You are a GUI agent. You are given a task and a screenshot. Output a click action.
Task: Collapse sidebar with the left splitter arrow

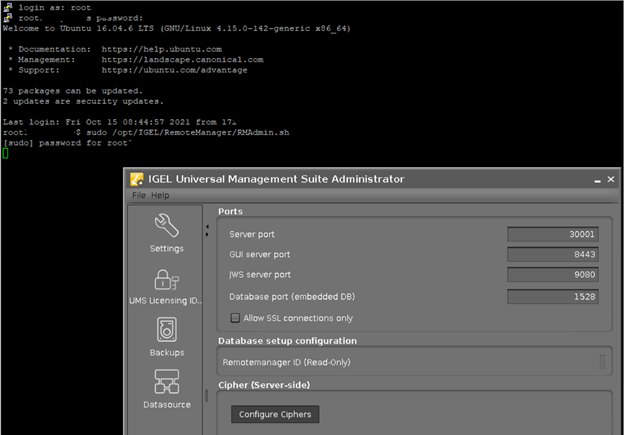coord(206,227)
